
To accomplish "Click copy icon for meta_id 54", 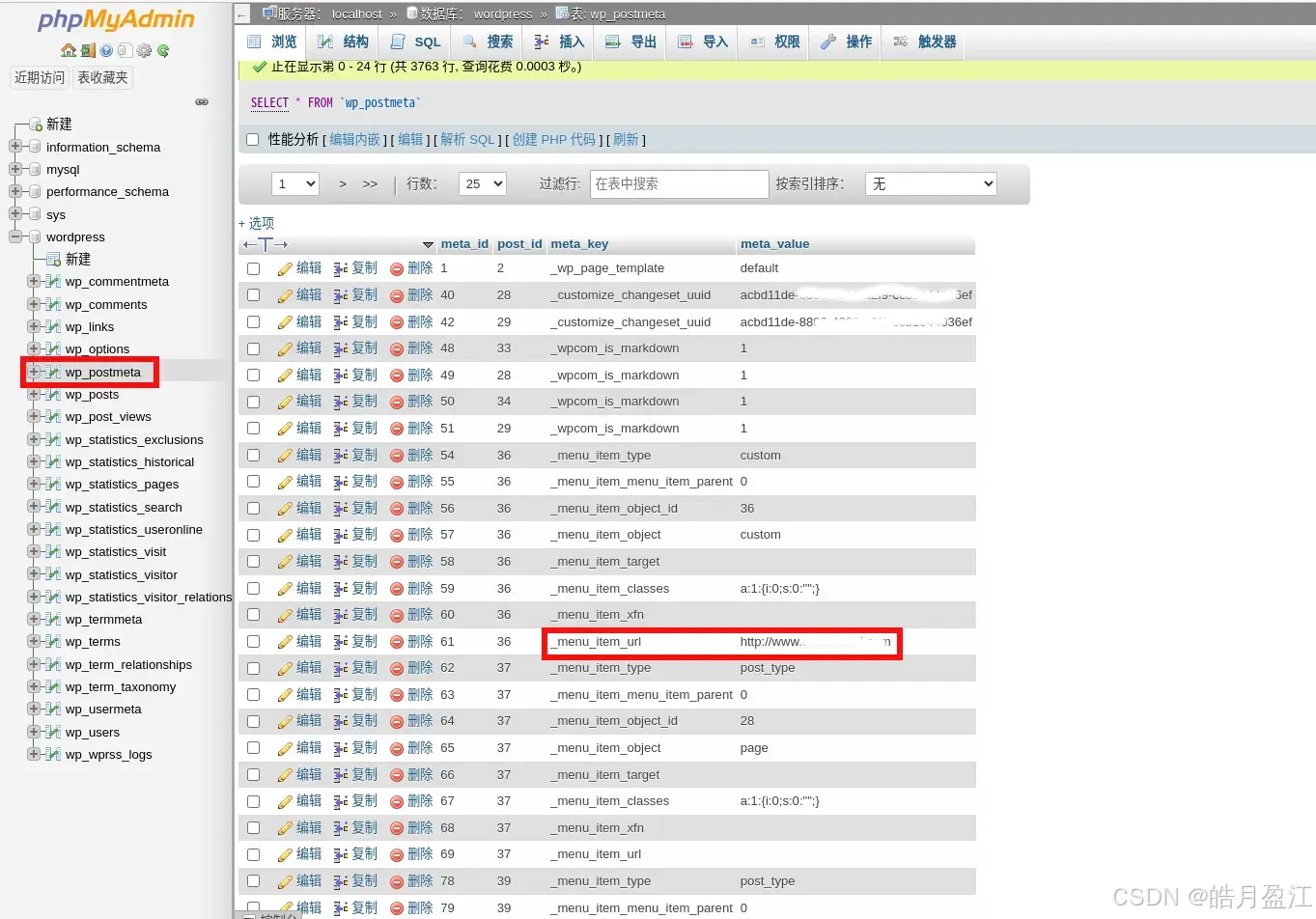I will (x=341, y=456).
